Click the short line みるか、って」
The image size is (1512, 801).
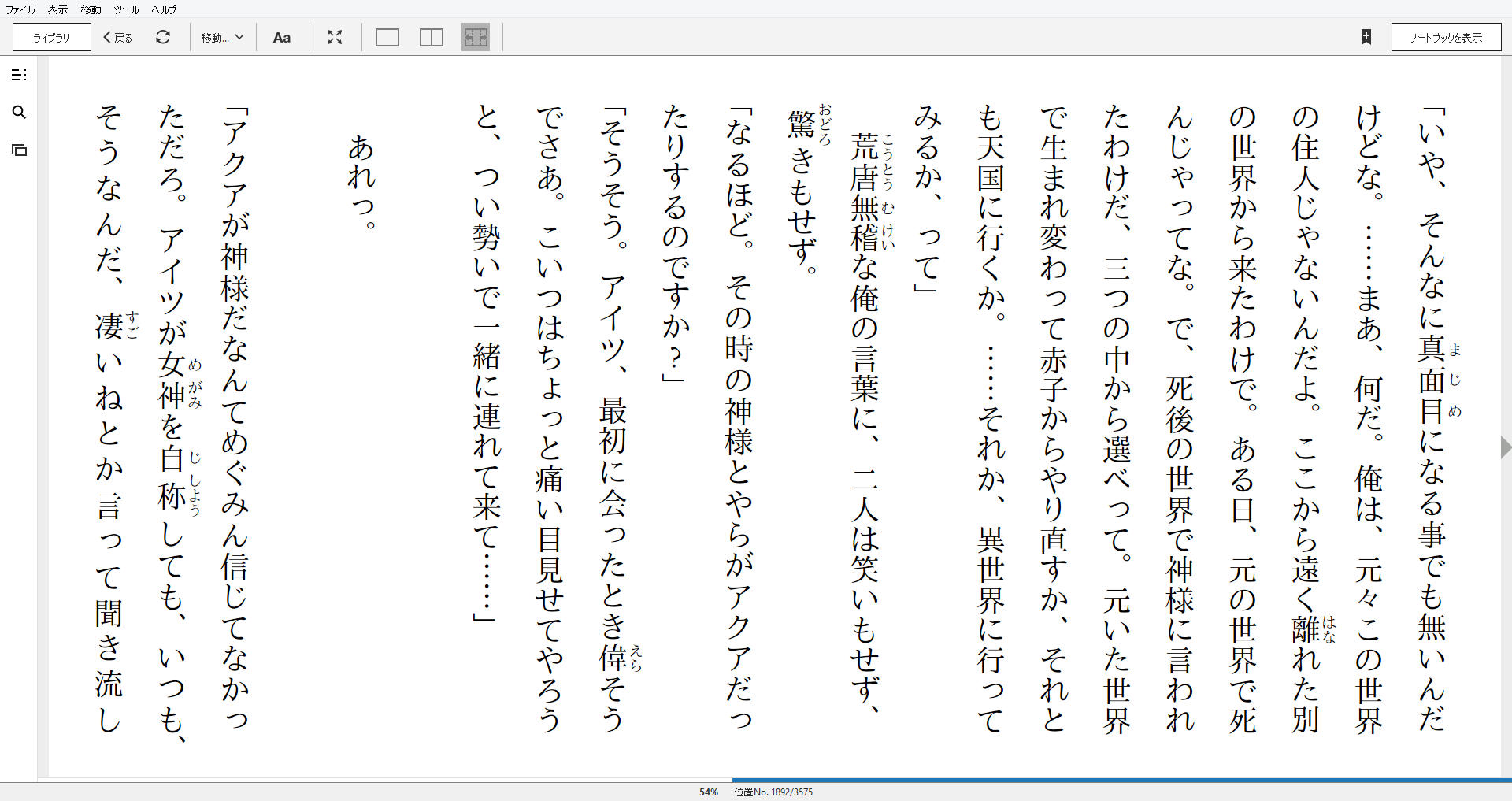tap(929, 200)
